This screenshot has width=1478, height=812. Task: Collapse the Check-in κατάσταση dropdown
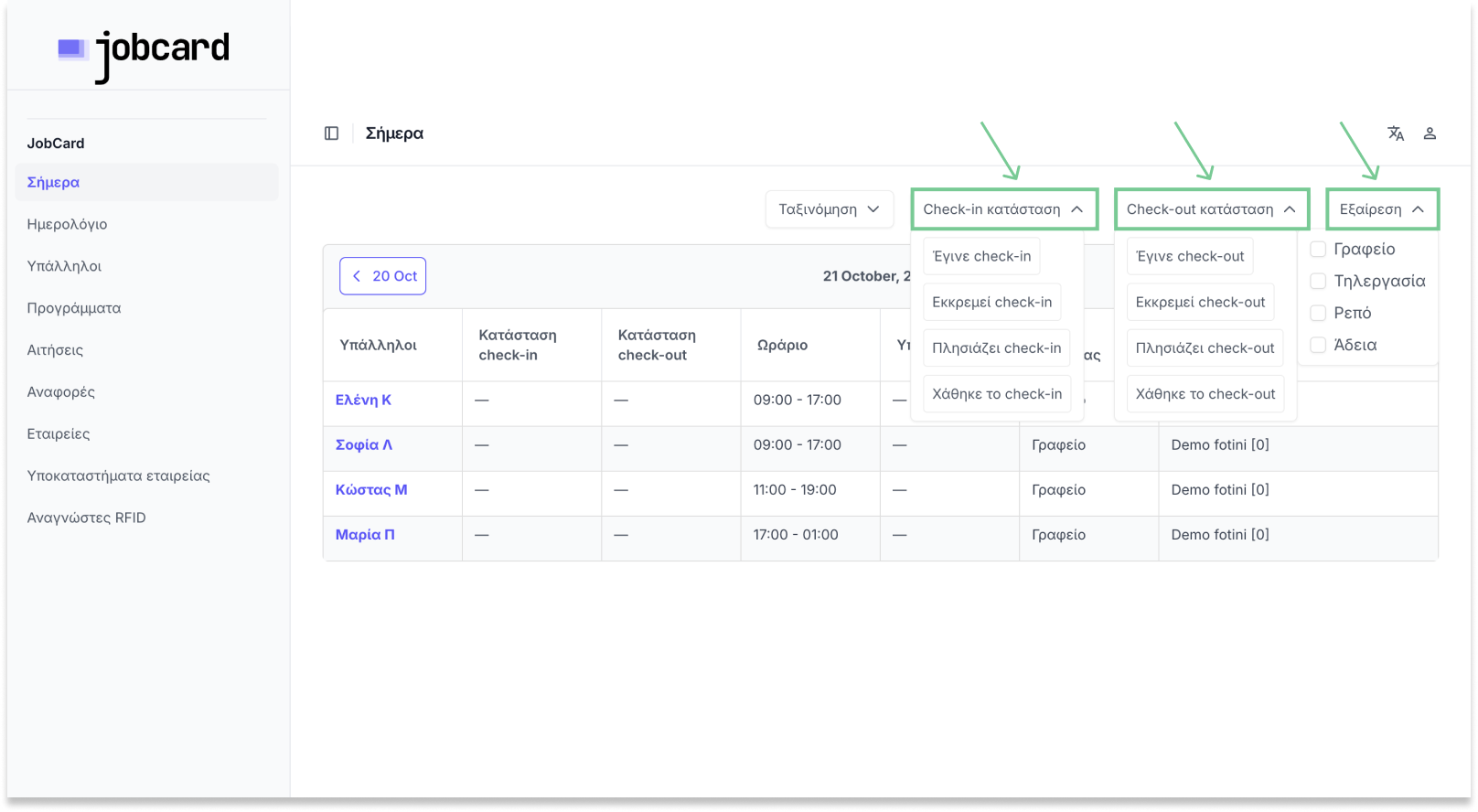coord(1003,209)
